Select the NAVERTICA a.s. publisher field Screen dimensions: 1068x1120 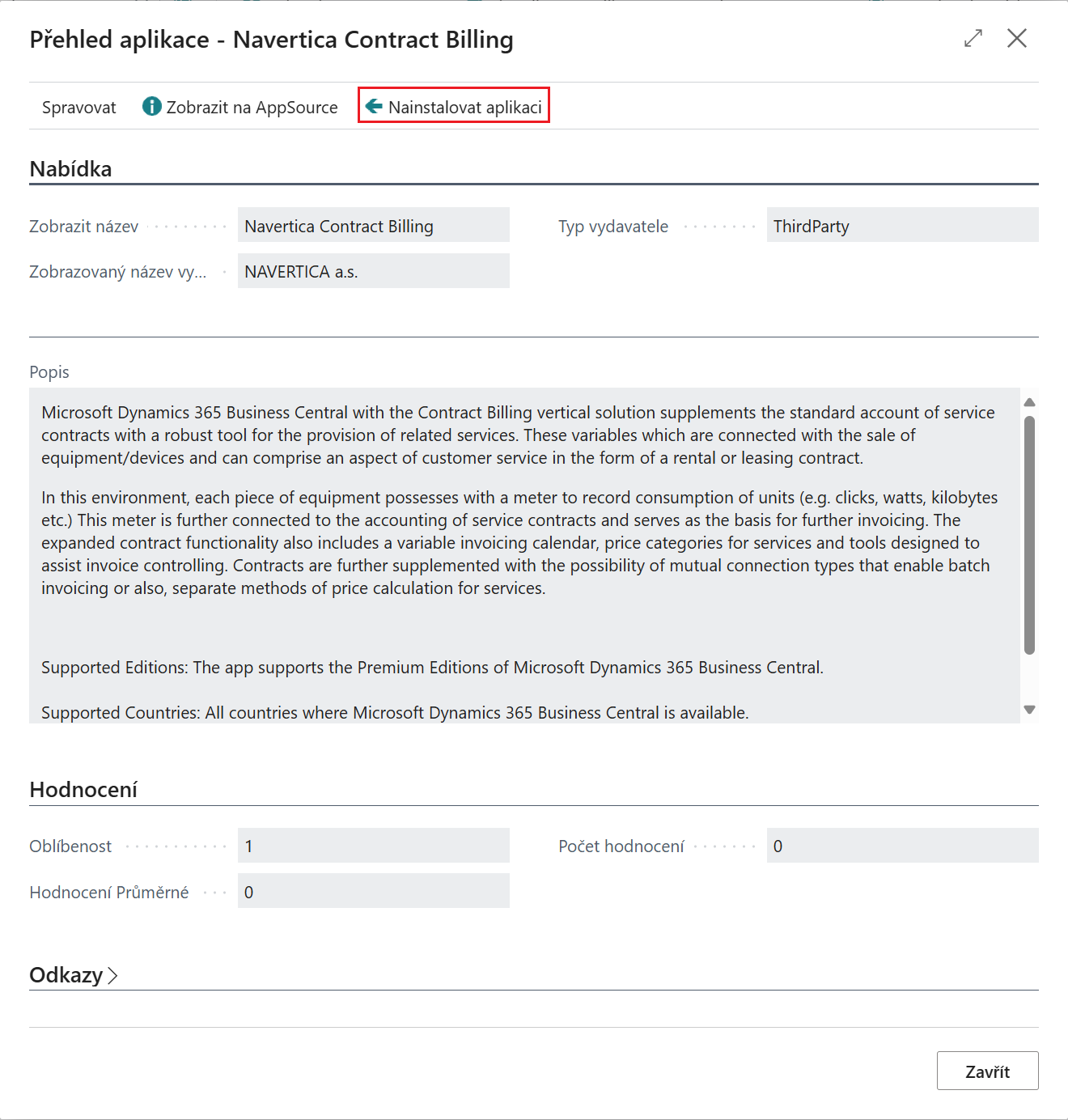[x=373, y=272]
